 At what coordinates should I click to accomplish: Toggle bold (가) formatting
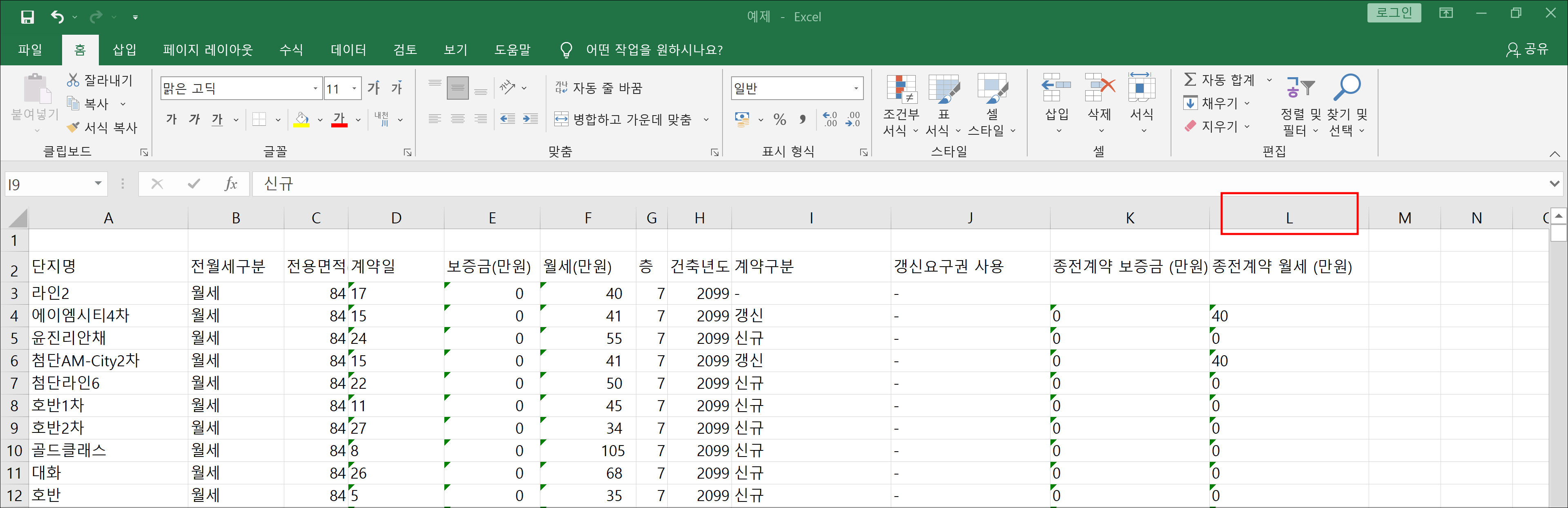[x=172, y=119]
